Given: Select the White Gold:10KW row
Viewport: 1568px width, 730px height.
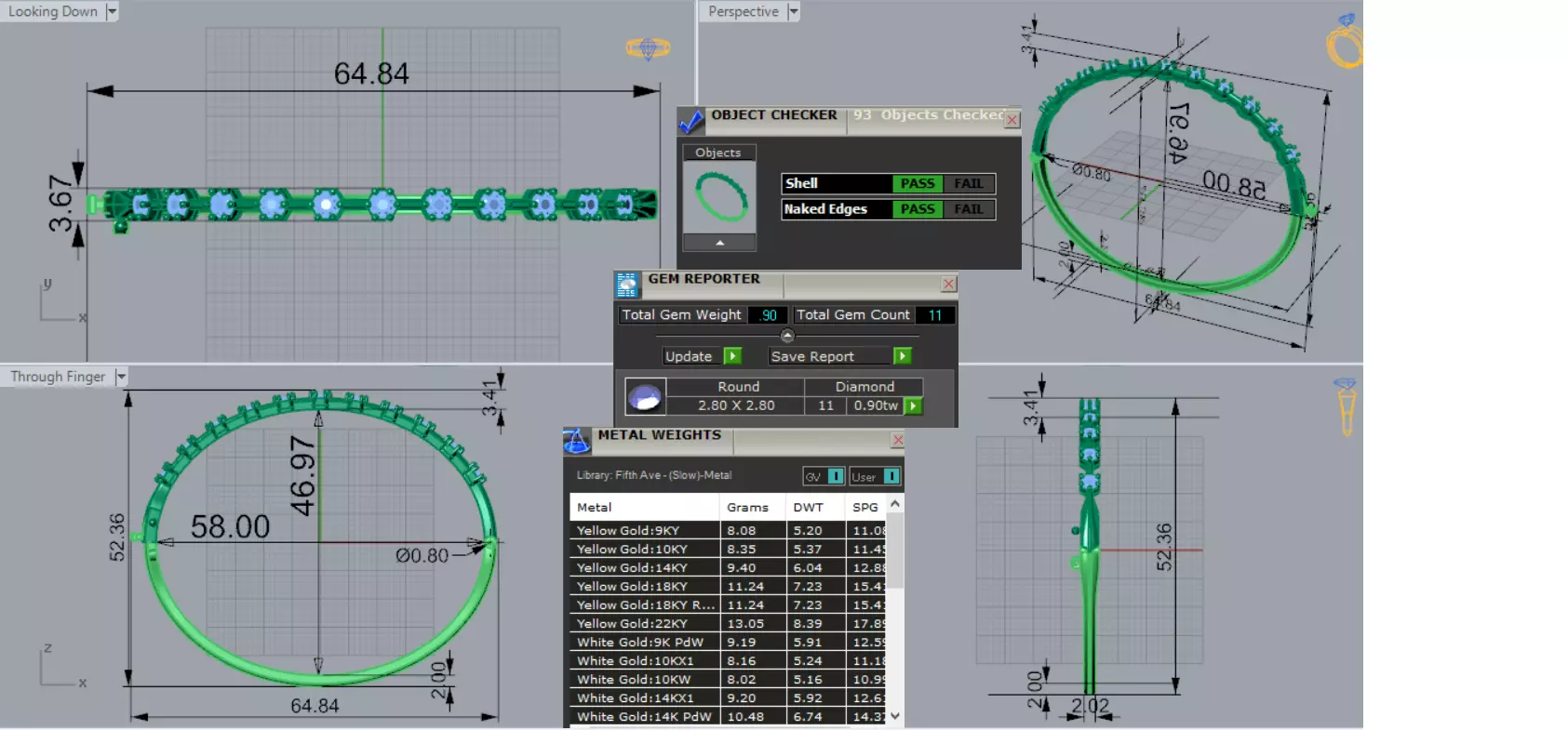Looking at the screenshot, I should point(728,679).
